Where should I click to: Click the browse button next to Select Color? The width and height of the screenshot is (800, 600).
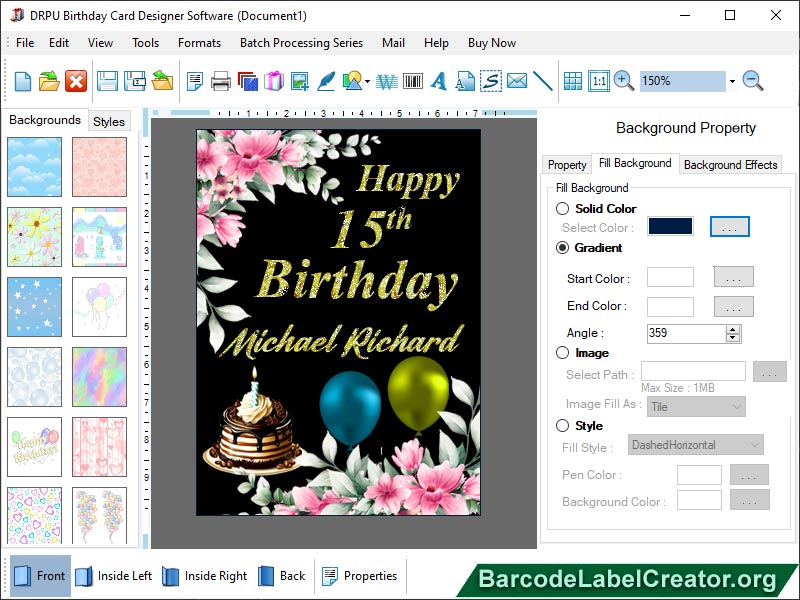click(x=730, y=227)
